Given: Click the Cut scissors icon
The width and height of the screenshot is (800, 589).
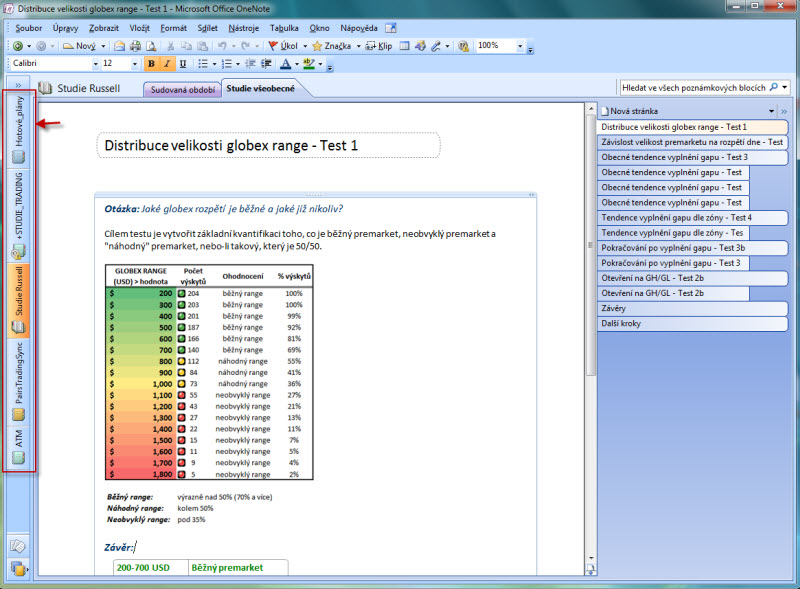Looking at the screenshot, I should 171,46.
